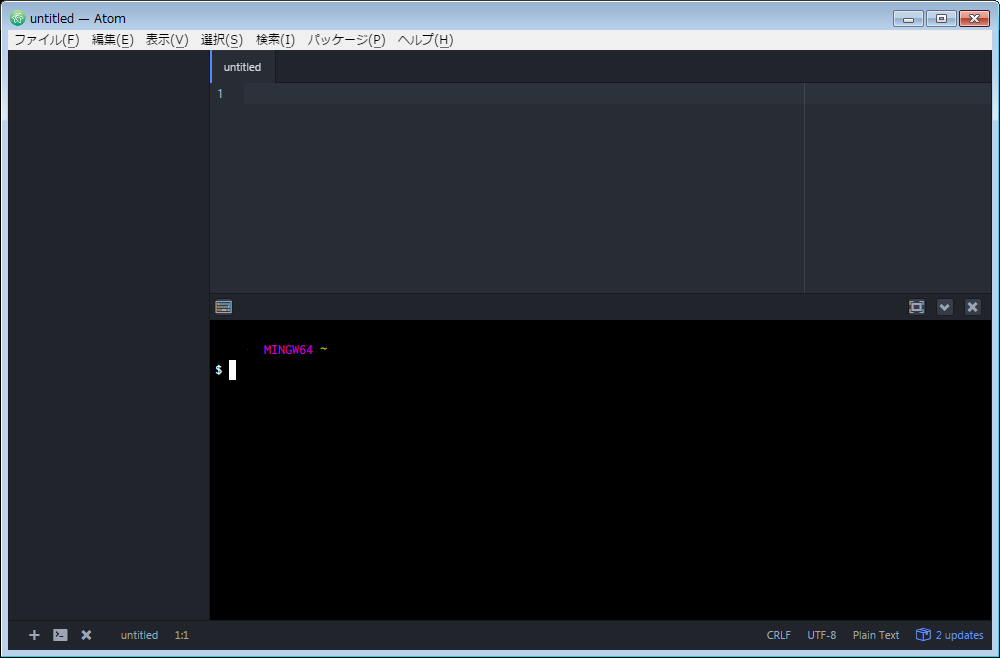Click the terminal status icon in status bar

61,635
